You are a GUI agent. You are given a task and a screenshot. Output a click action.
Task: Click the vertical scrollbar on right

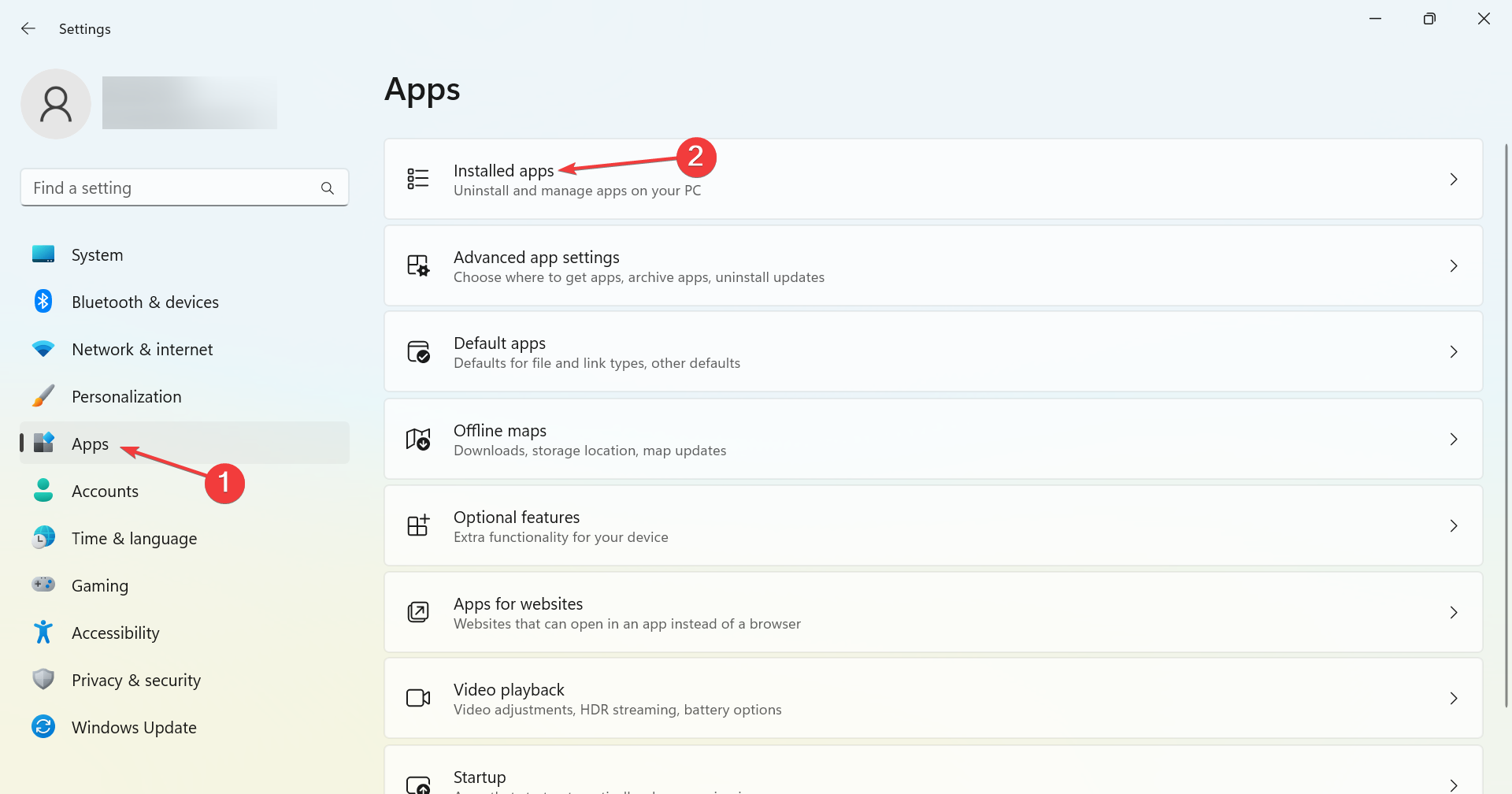1506,425
